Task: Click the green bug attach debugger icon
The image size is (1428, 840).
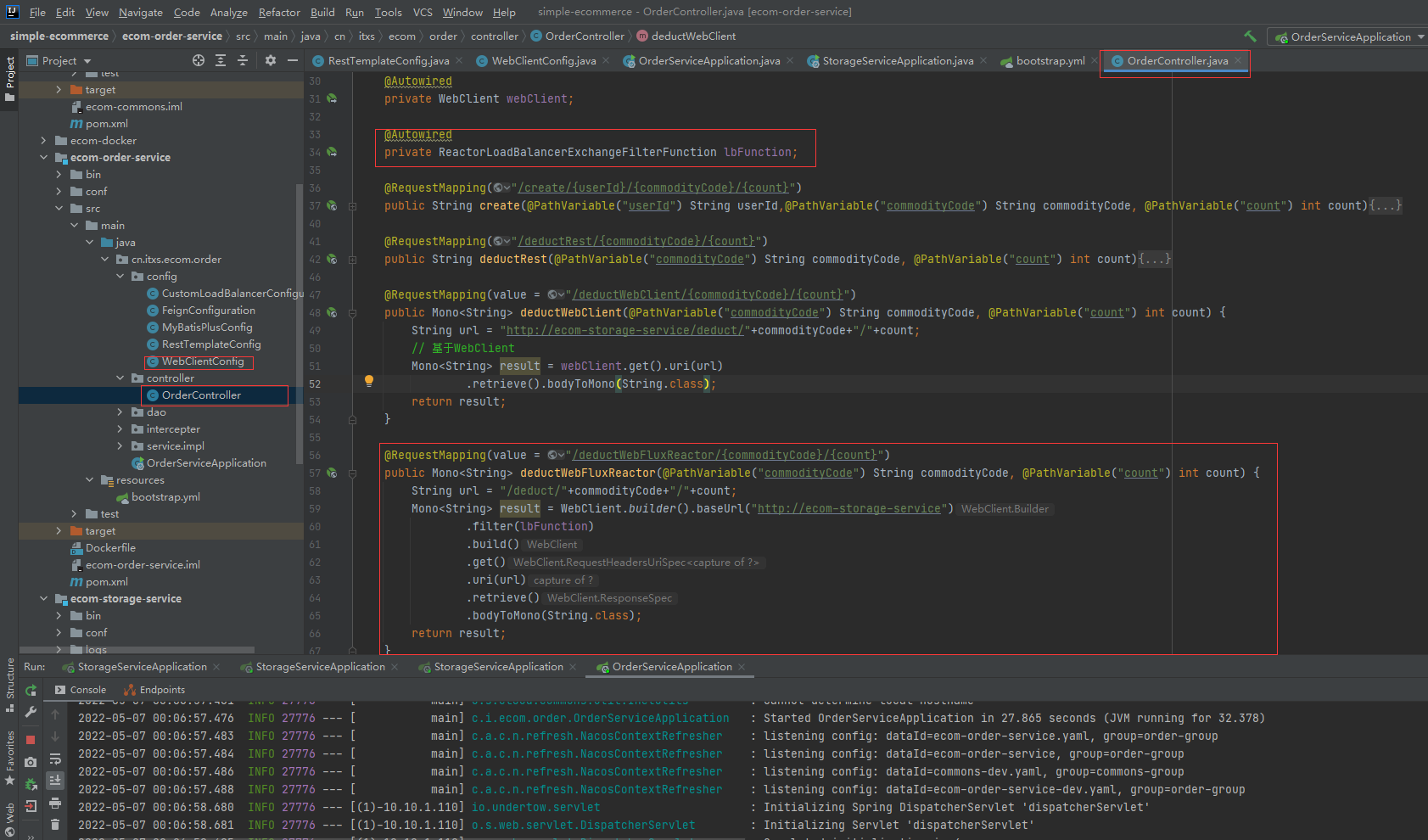Action: click(x=31, y=784)
